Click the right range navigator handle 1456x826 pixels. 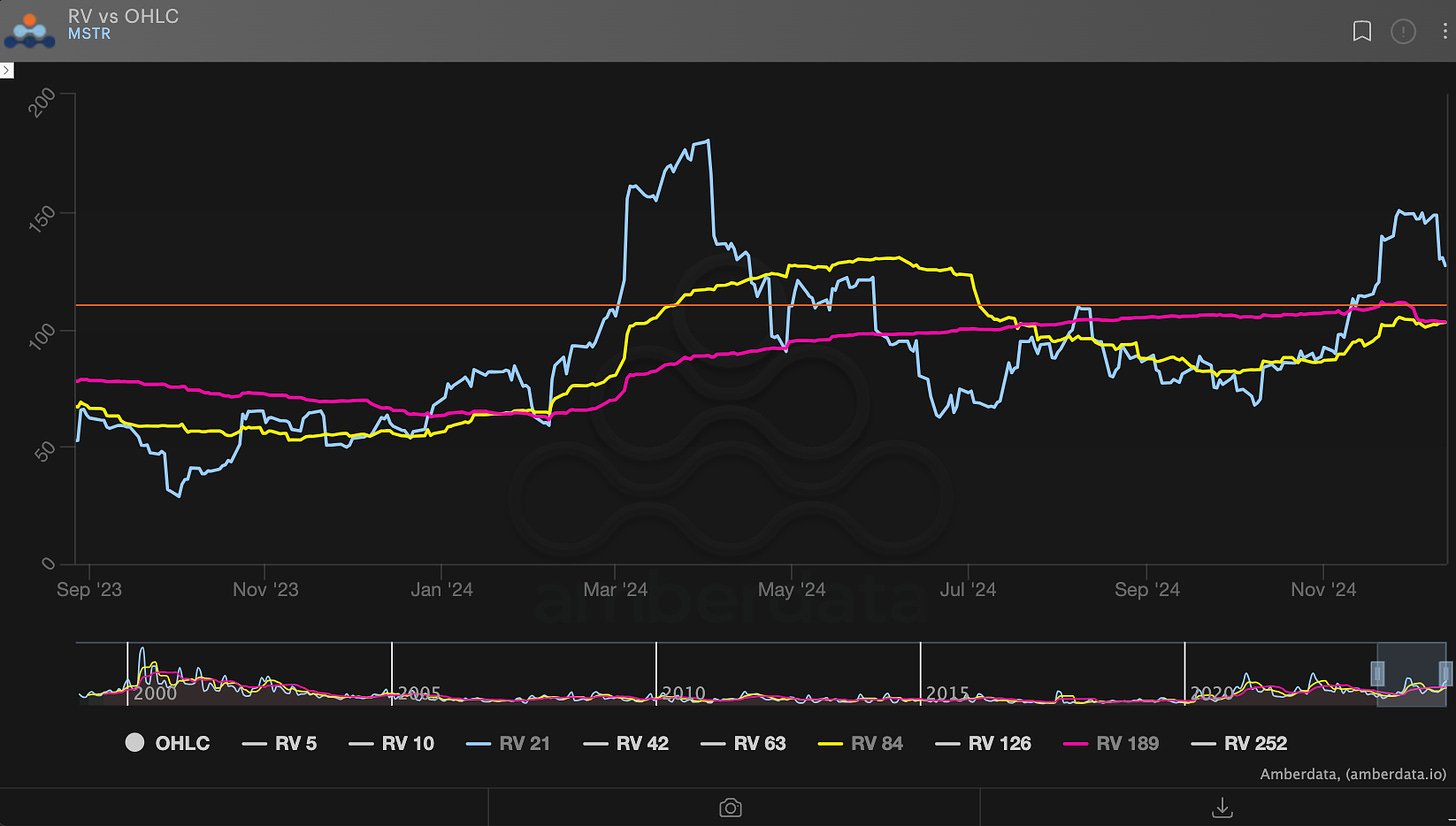coord(1445,673)
